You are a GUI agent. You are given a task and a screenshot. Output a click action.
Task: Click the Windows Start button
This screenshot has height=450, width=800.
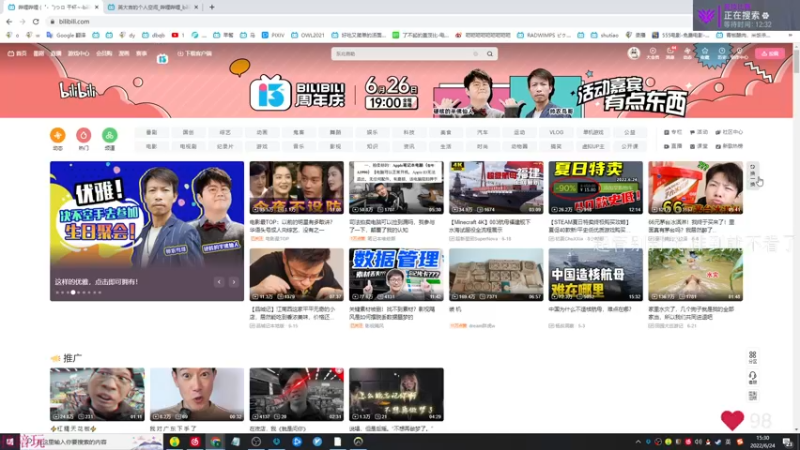point(9,442)
